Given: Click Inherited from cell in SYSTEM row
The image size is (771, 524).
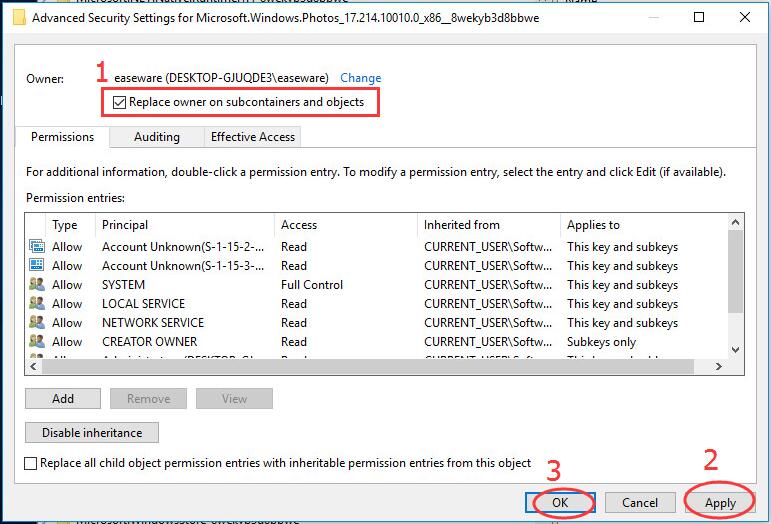Looking at the screenshot, I should click(488, 285).
